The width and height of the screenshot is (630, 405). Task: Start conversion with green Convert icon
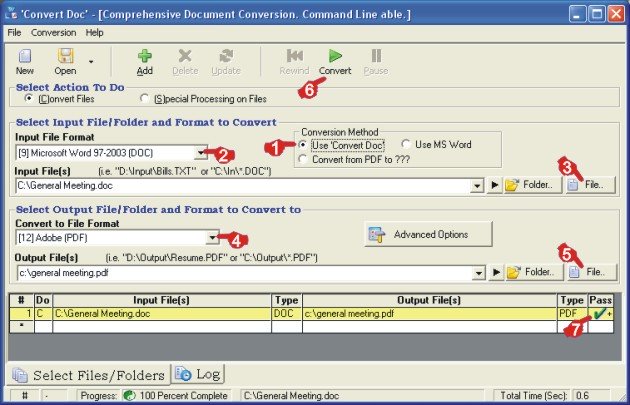tap(335, 56)
